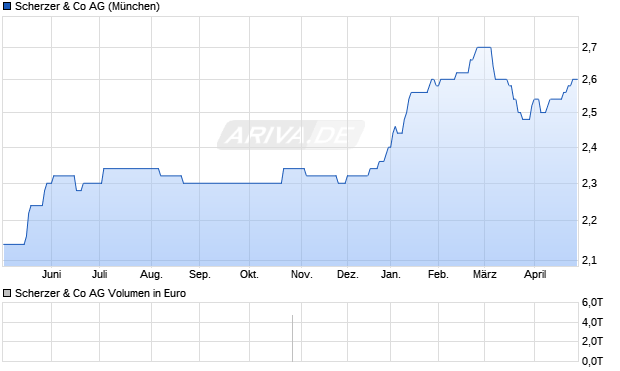620x371 pixels.
Task: Click the 'Aug.' month label
Action: (x=151, y=274)
